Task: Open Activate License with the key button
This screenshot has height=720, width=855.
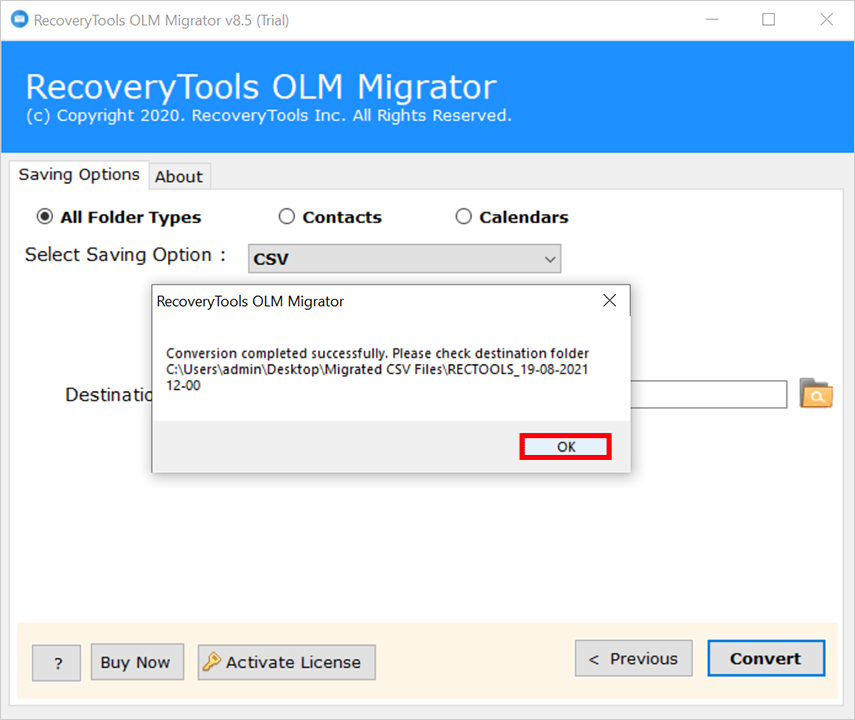Action: tap(287, 662)
